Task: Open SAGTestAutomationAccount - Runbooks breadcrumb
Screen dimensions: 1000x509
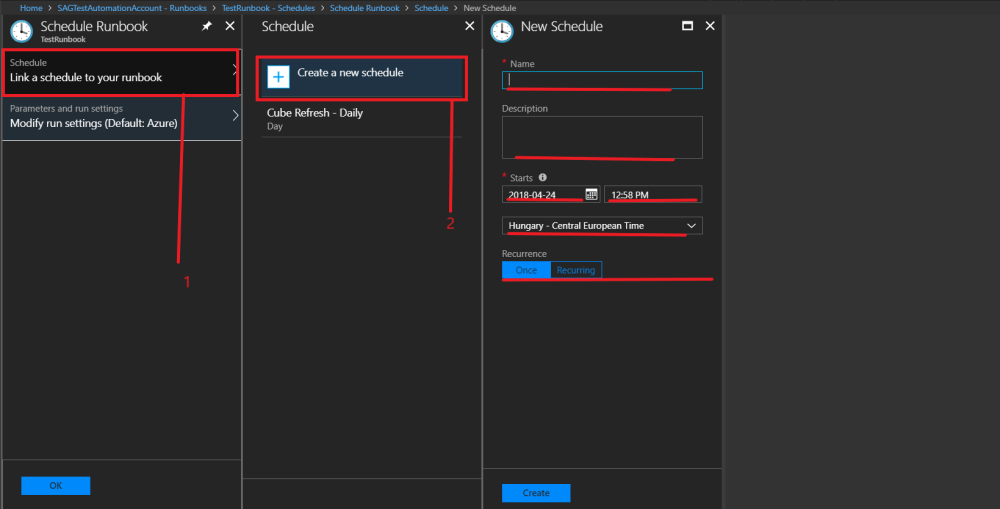Action: 132,8
